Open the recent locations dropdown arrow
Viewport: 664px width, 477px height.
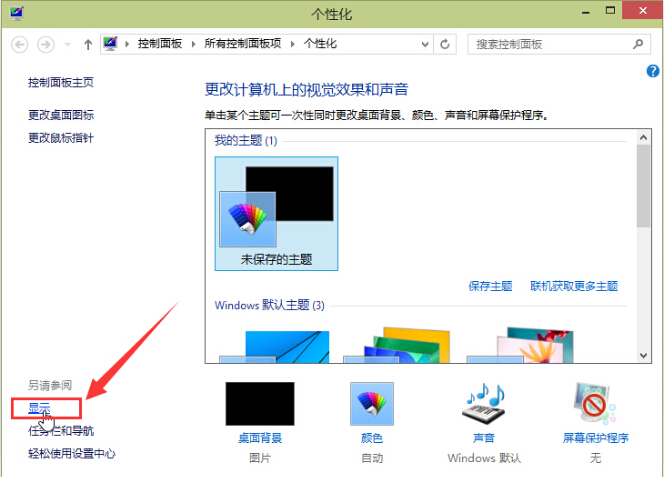click(x=68, y=44)
